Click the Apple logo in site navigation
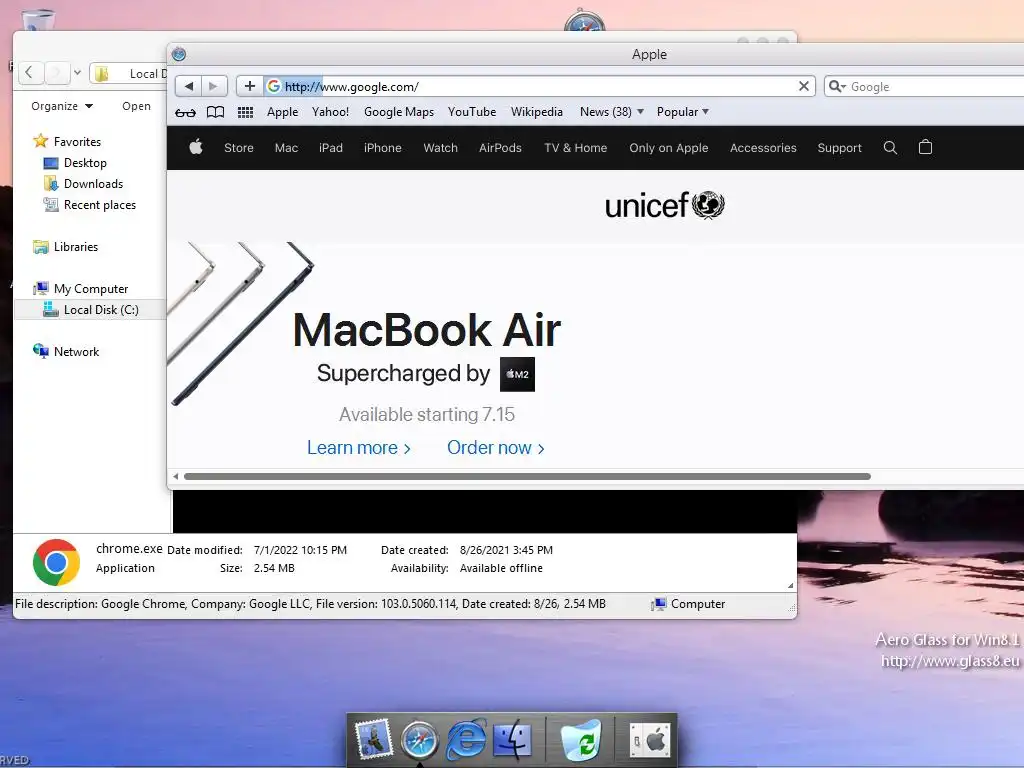The width and height of the screenshot is (1024, 768). click(x=196, y=147)
